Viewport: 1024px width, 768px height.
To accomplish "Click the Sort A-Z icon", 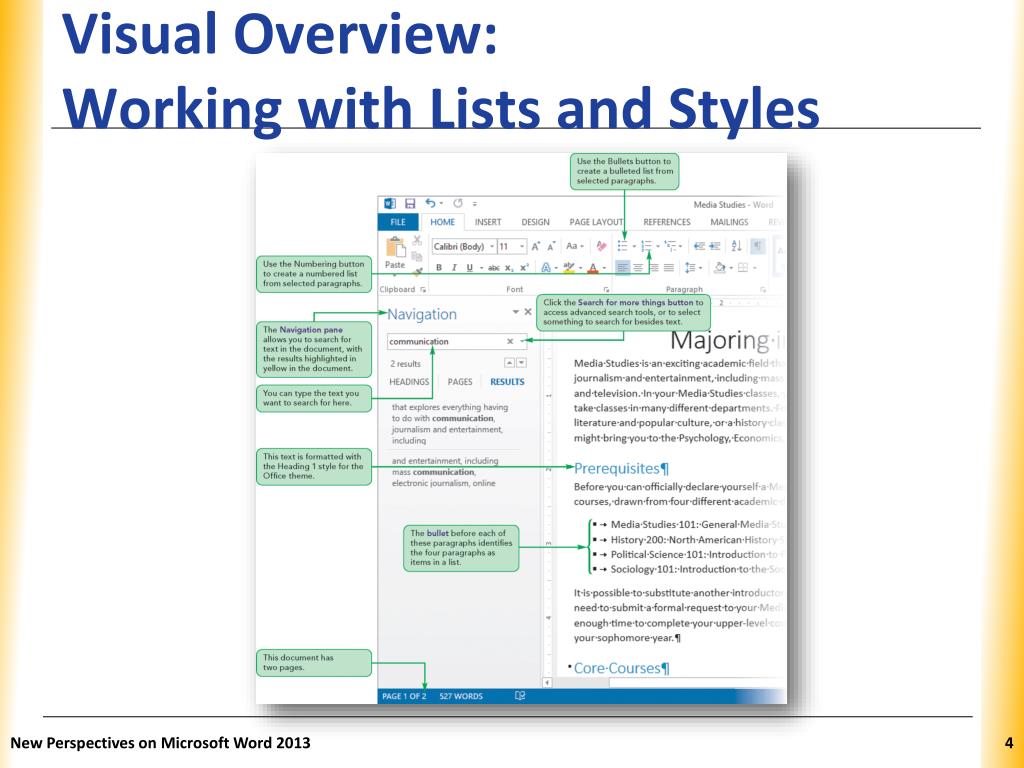I will [736, 246].
